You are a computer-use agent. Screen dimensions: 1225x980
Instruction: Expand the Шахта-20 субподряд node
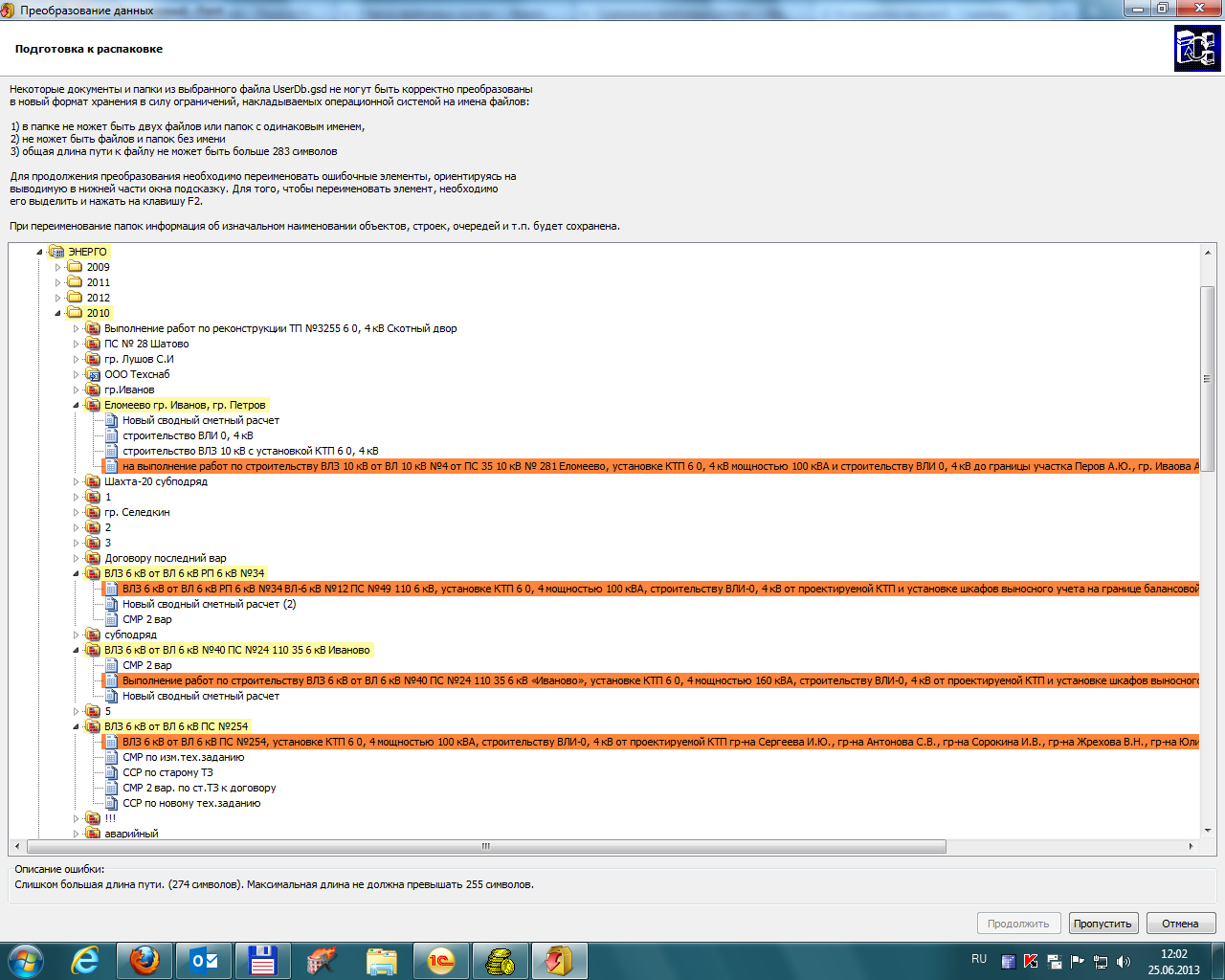77,481
